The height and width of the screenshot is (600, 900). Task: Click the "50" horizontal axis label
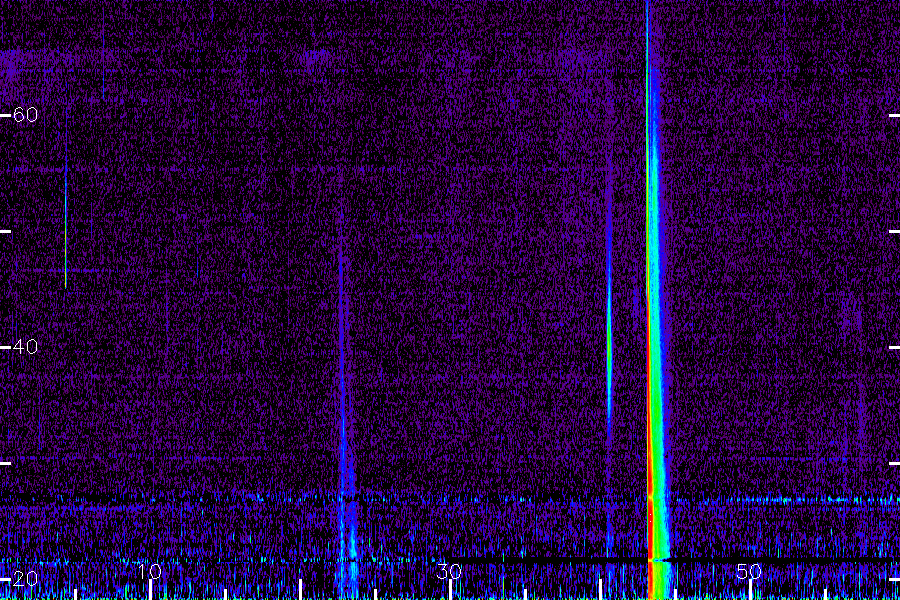tap(749, 571)
